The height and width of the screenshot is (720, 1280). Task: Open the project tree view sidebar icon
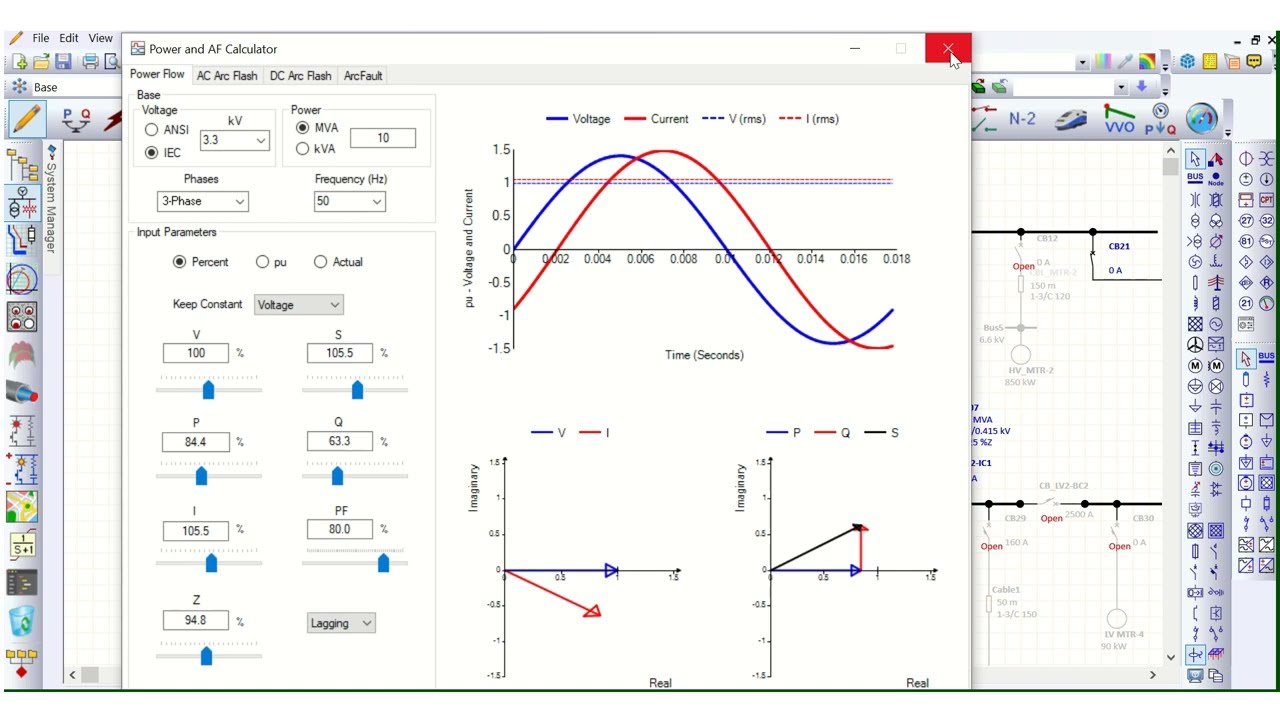coord(22,165)
